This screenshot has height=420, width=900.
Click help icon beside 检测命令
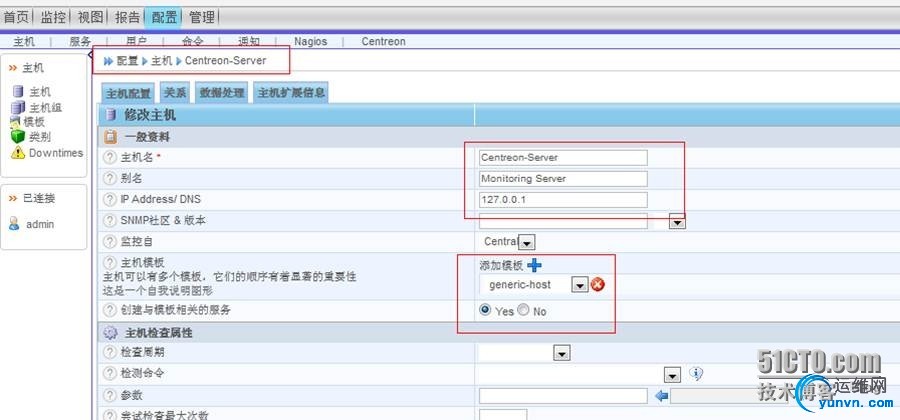(x=110, y=373)
